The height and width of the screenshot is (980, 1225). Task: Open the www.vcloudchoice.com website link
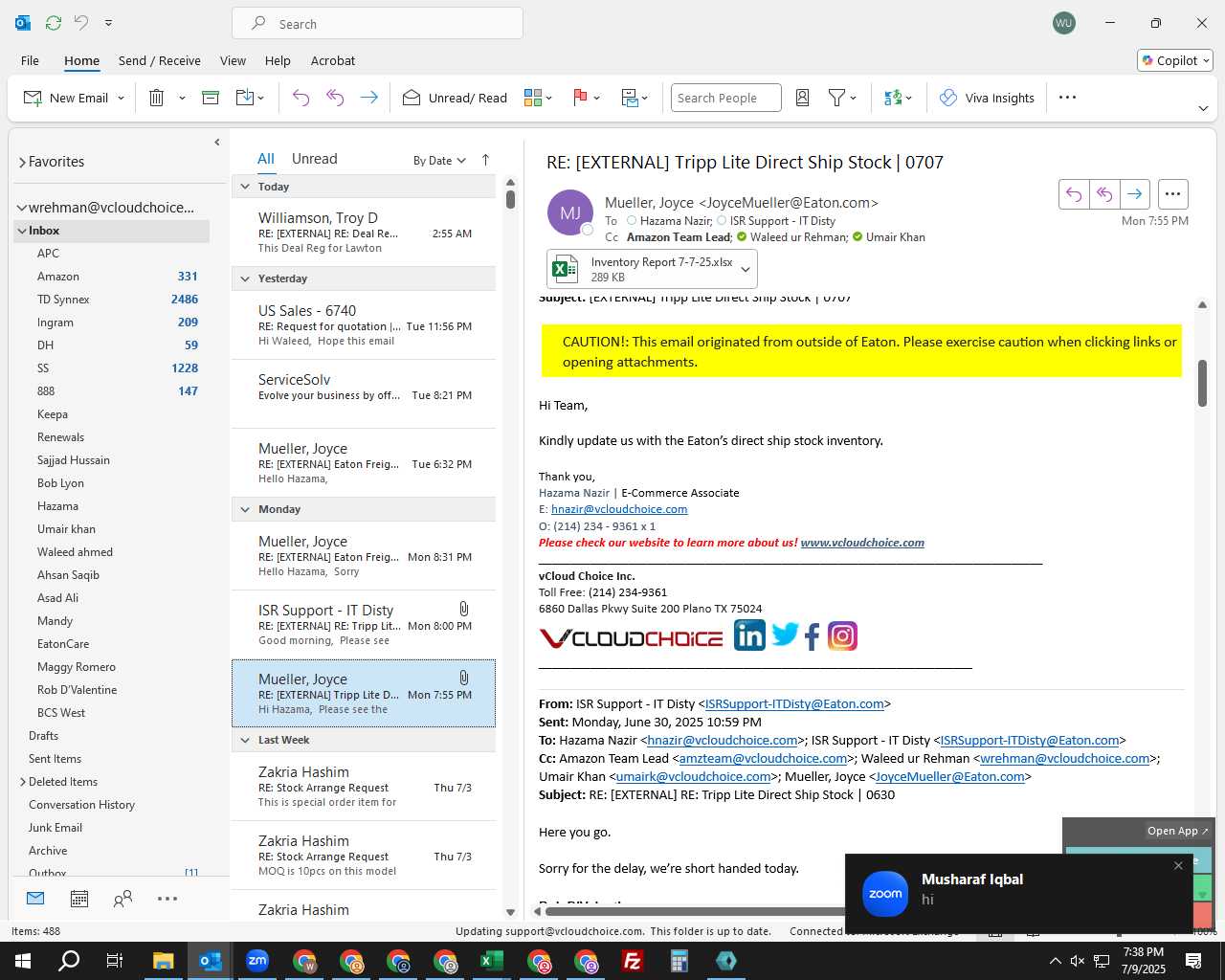pyautogui.click(x=862, y=542)
